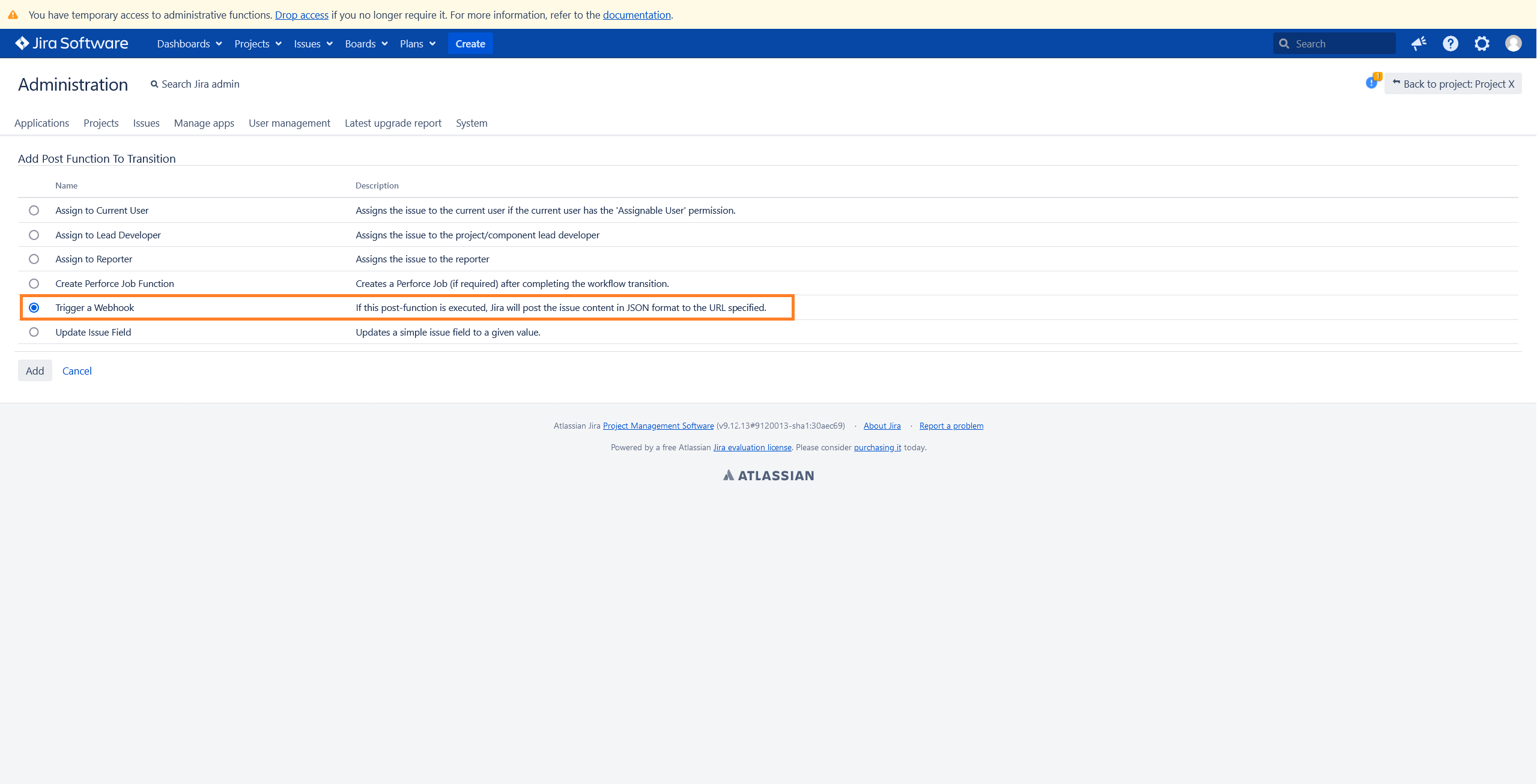Select the Update Issue Field radio button
1537x784 pixels.
(x=34, y=332)
